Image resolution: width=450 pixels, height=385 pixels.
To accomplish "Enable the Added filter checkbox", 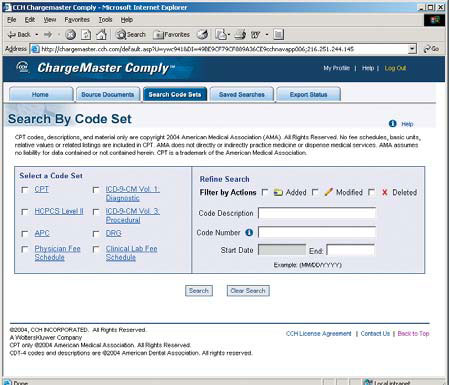I will [265, 192].
